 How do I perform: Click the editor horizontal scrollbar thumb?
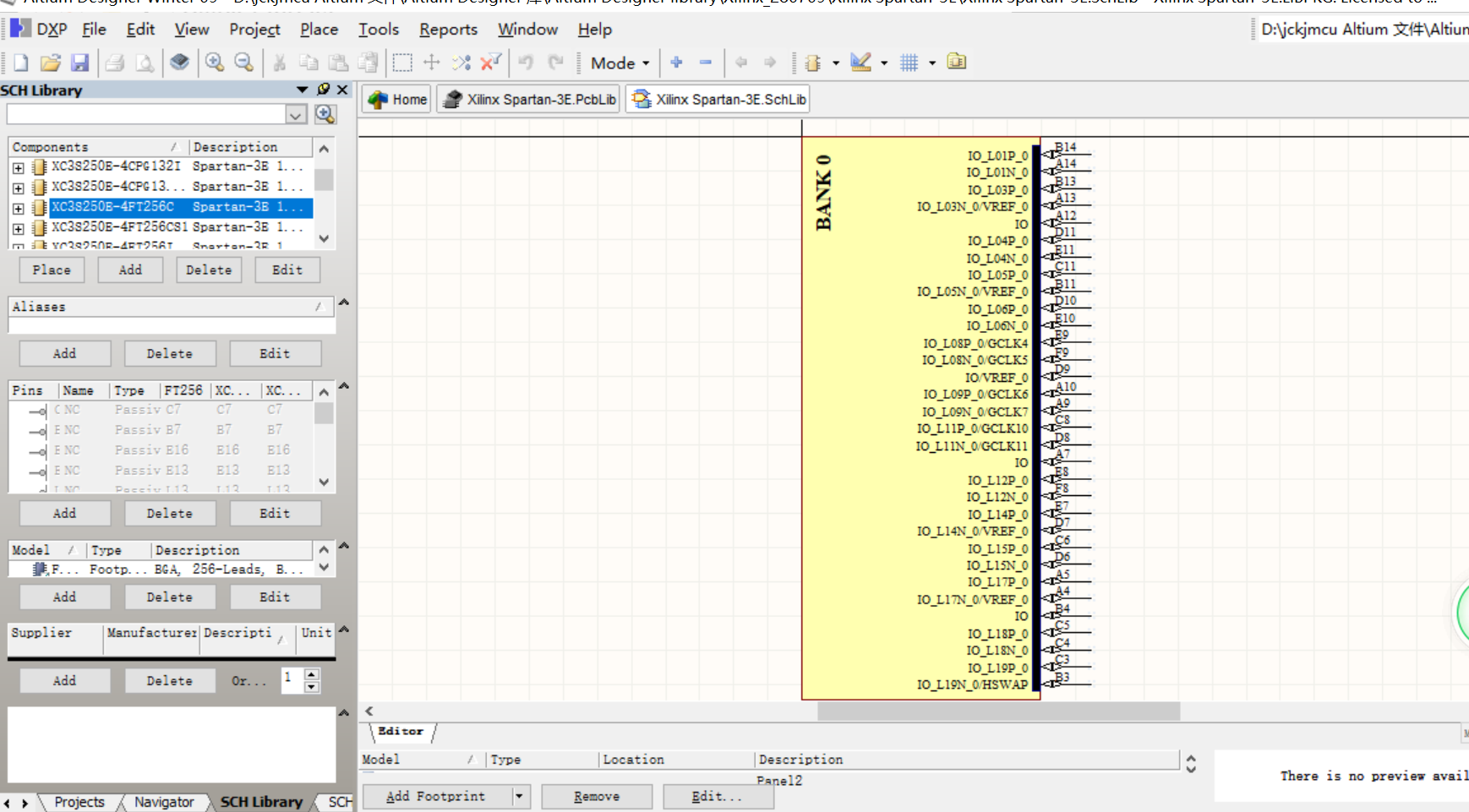tap(998, 711)
